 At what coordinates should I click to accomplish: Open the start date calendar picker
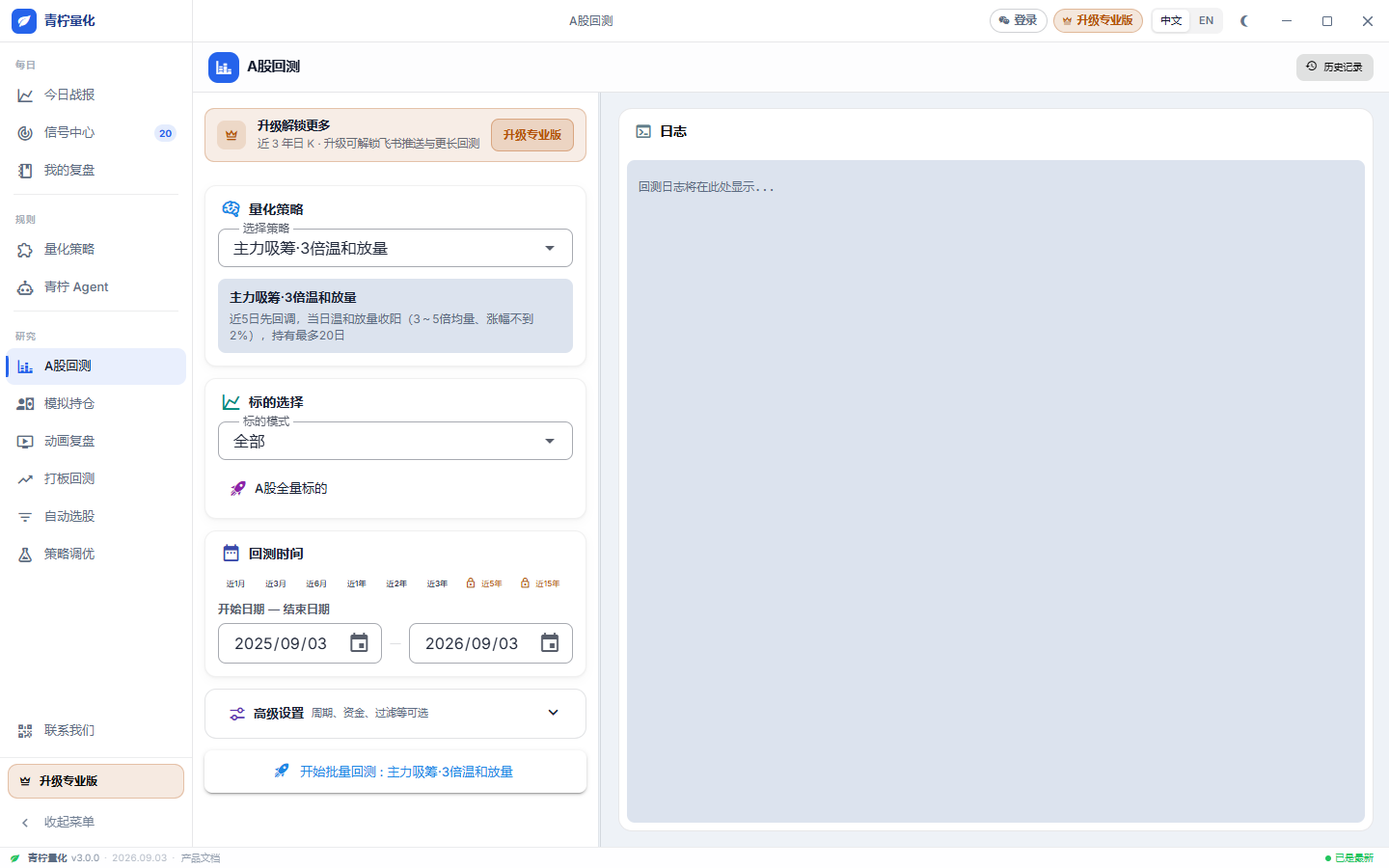[x=359, y=643]
